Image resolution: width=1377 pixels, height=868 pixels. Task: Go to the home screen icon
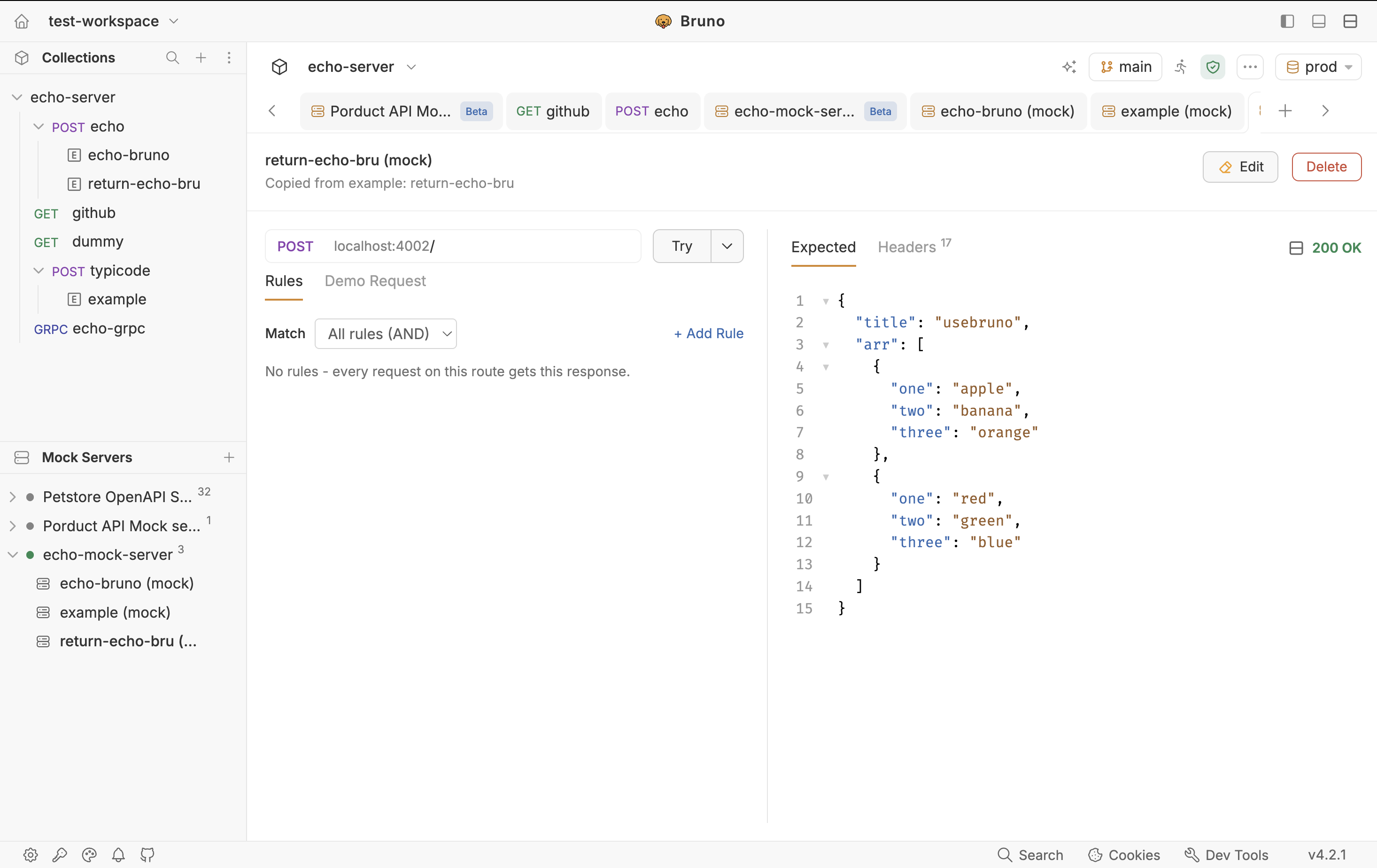pyautogui.click(x=22, y=21)
